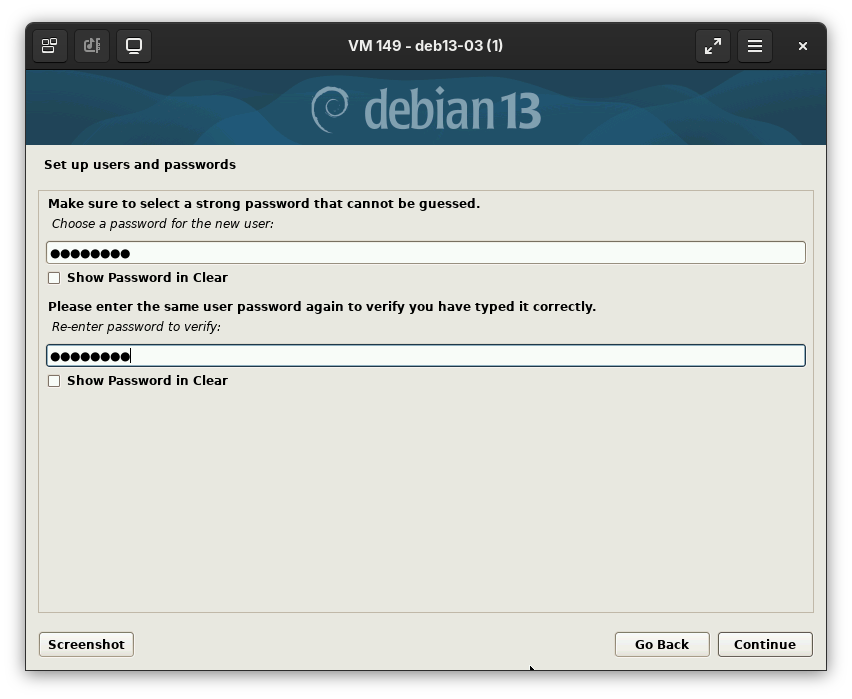Click the Debian swirl logo in the banner
The width and height of the screenshot is (852, 699).
coord(330,109)
